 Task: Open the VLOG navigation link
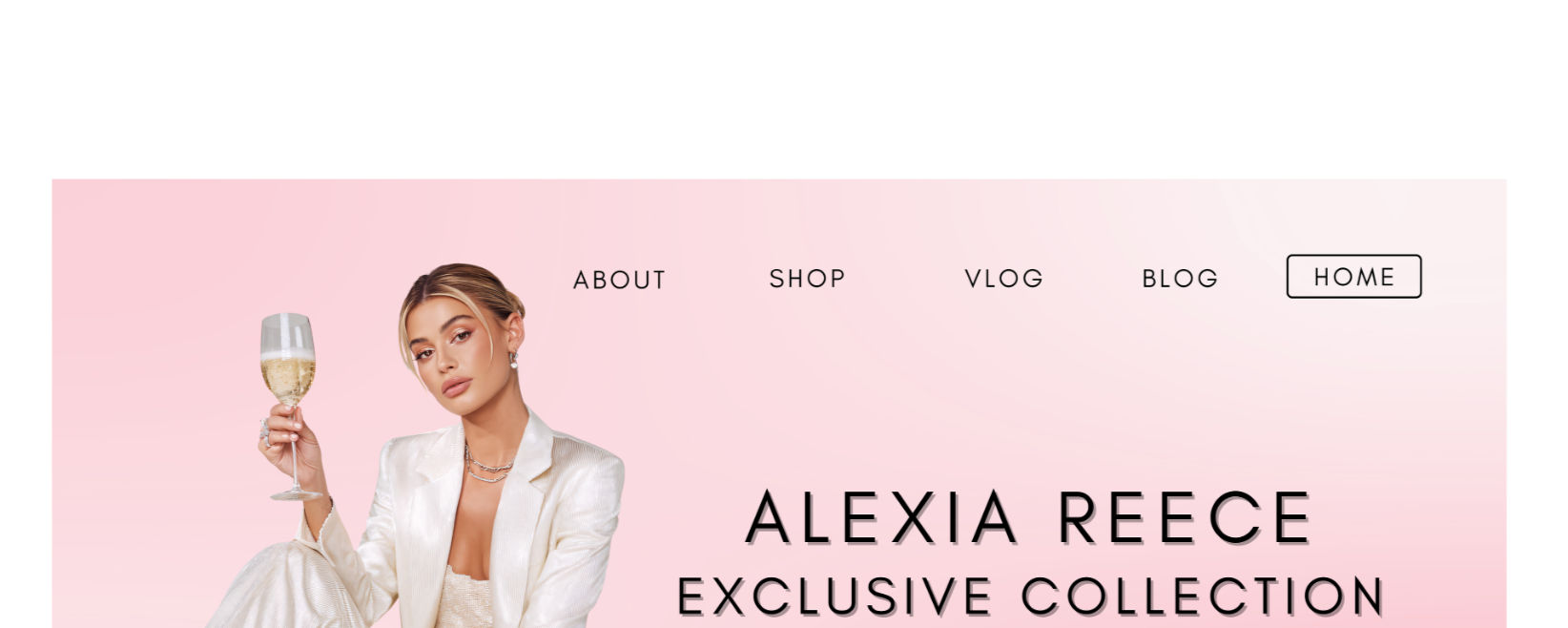pyautogui.click(x=1003, y=278)
